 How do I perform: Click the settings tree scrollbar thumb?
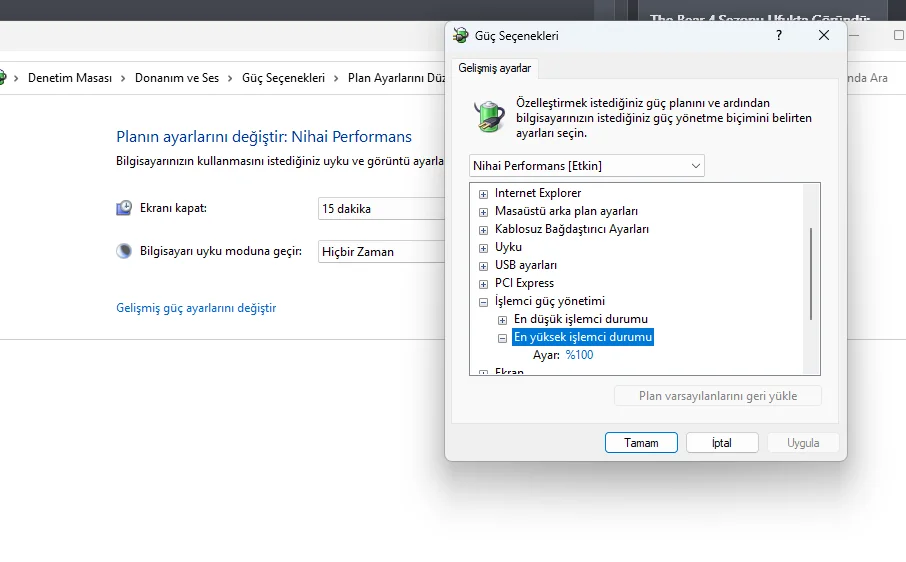point(811,274)
